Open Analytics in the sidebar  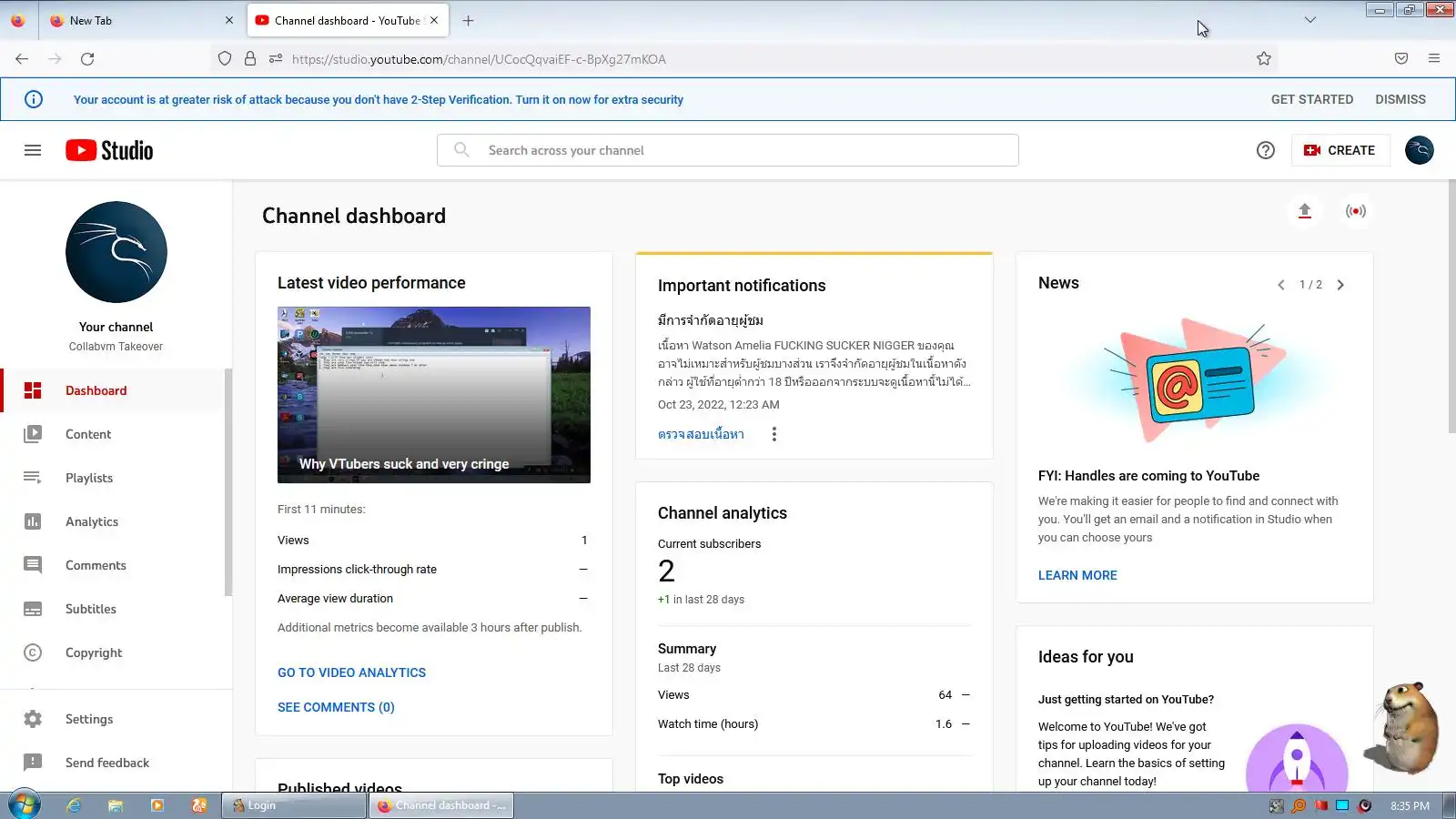tap(113, 521)
